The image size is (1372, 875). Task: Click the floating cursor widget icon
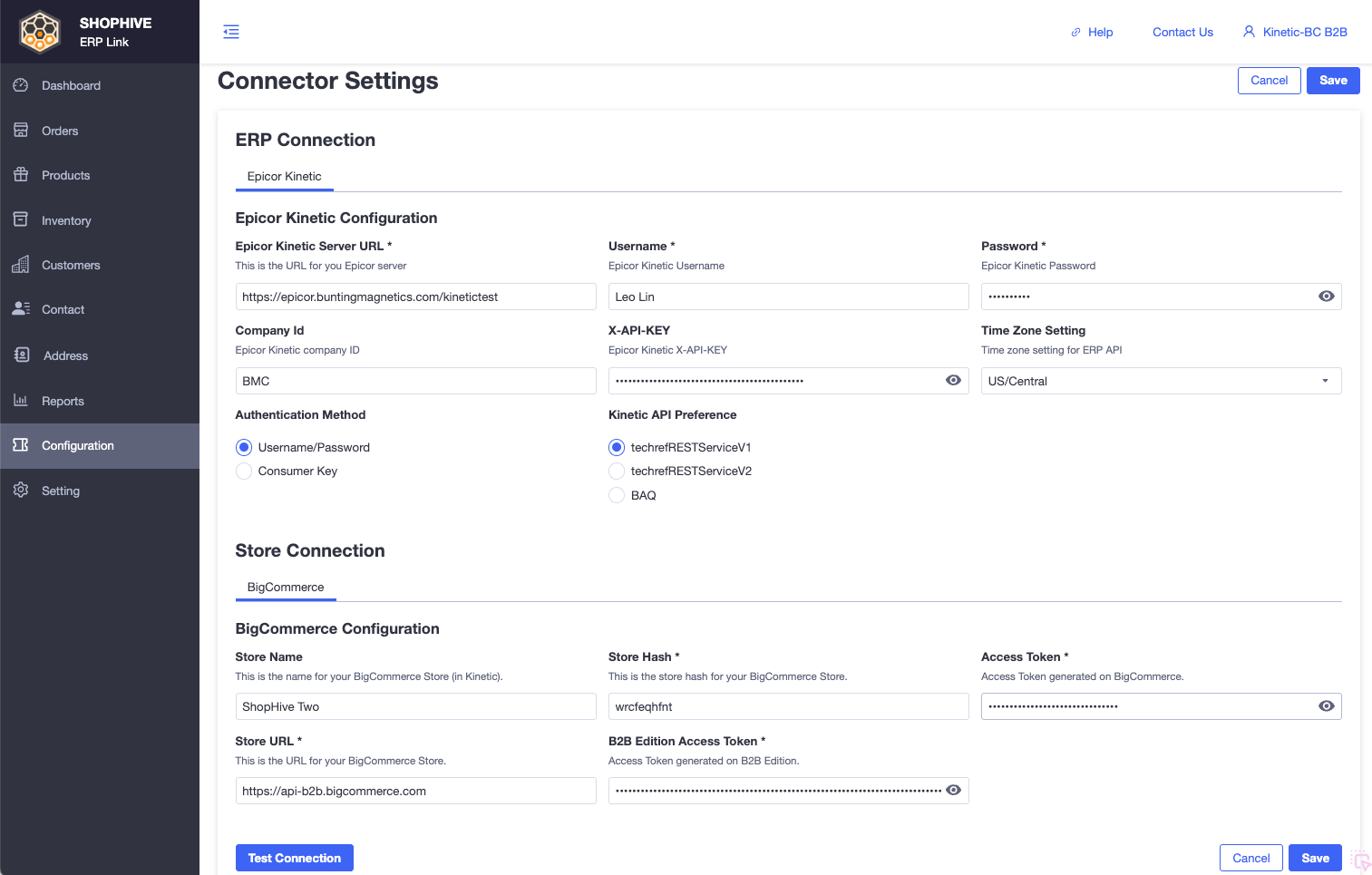(x=1360, y=860)
